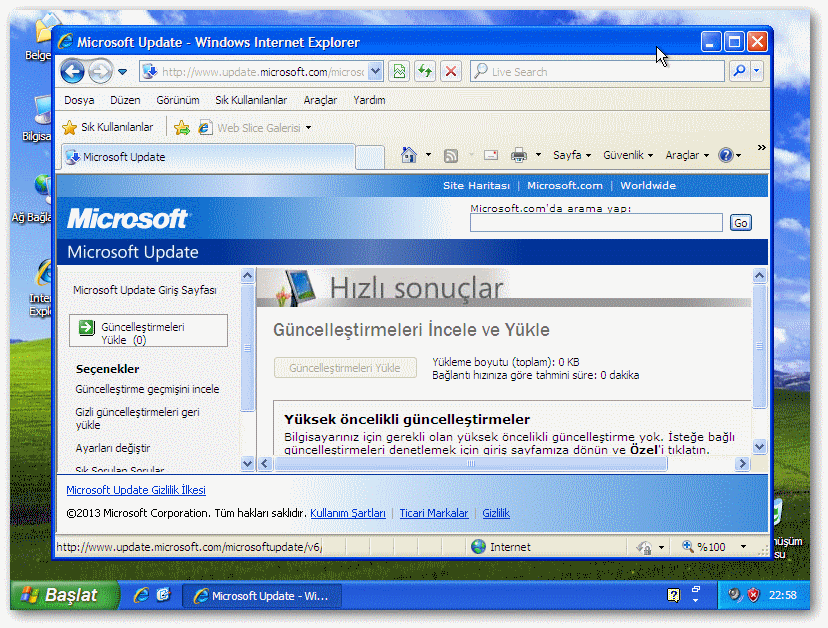Click the protected mode status icon

(x=645, y=547)
